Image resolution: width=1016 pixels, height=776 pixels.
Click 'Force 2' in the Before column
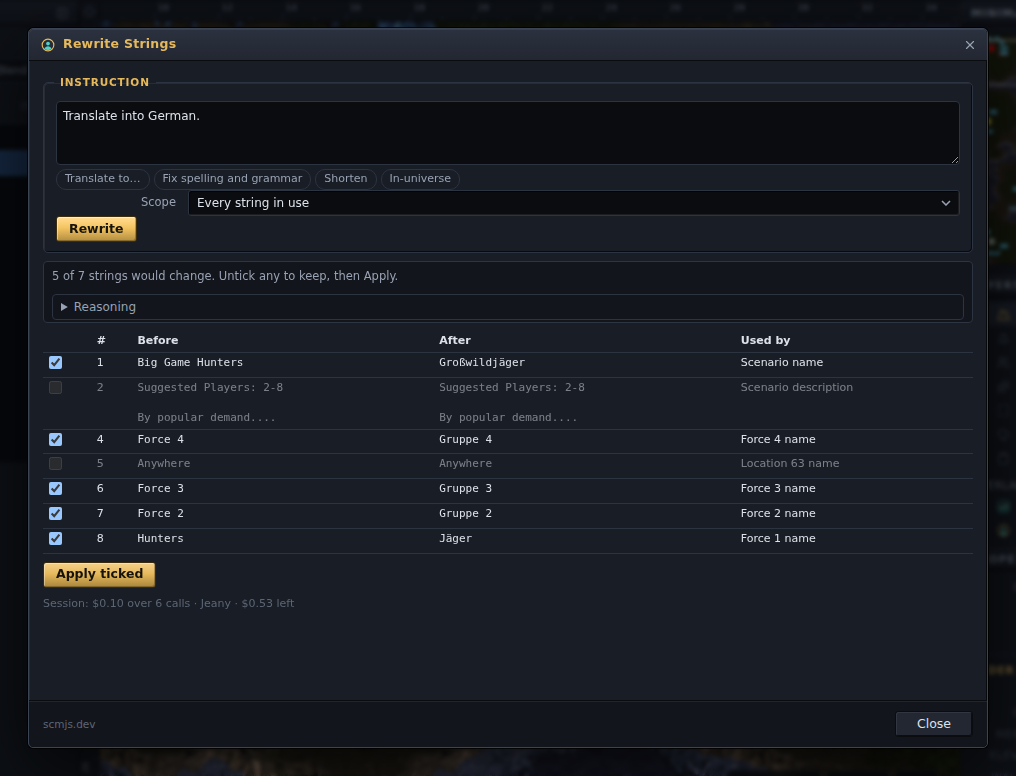pos(160,513)
